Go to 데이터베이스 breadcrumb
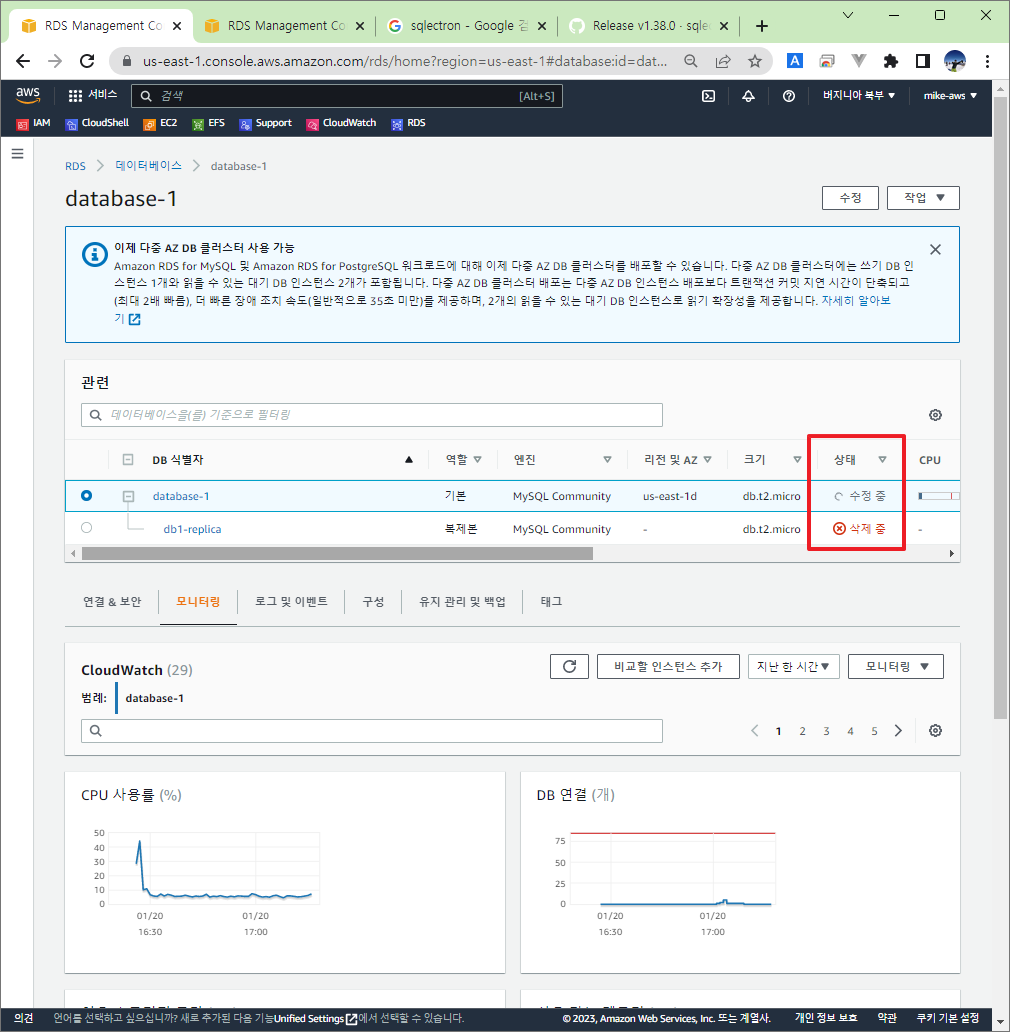This screenshot has width=1010, height=1032. coord(148,166)
